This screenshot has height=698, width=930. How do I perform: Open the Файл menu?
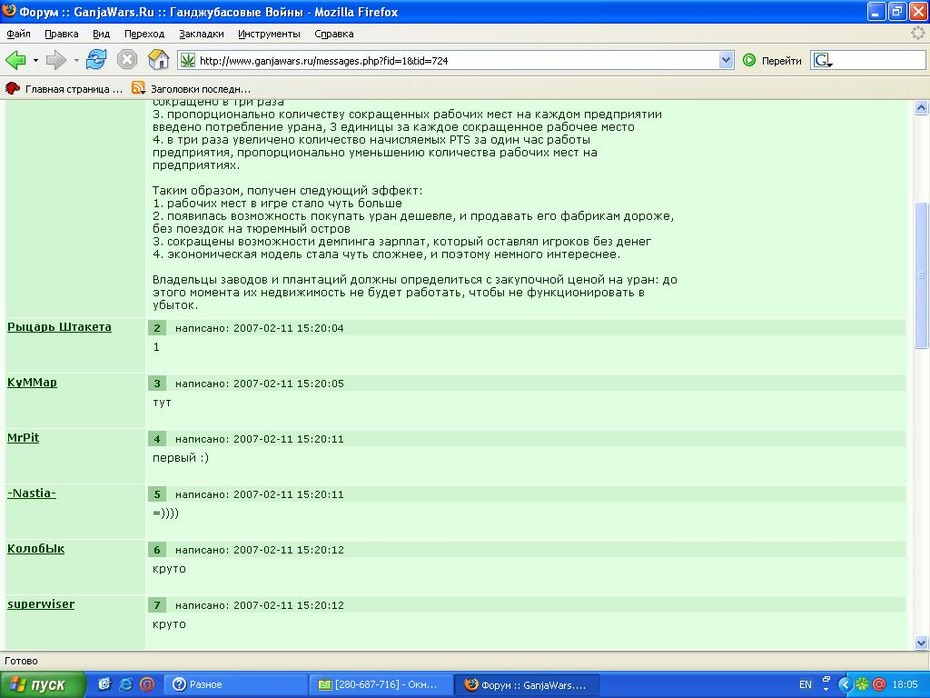point(18,34)
